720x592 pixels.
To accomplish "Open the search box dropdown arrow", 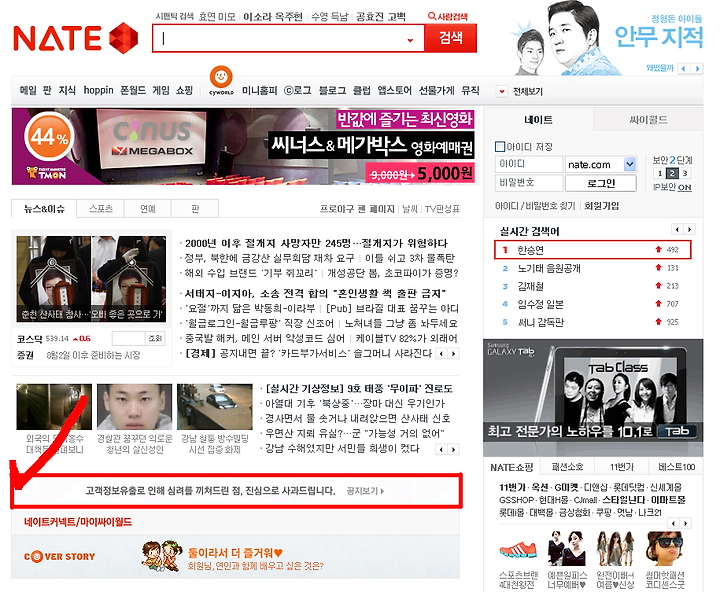I will (410, 40).
